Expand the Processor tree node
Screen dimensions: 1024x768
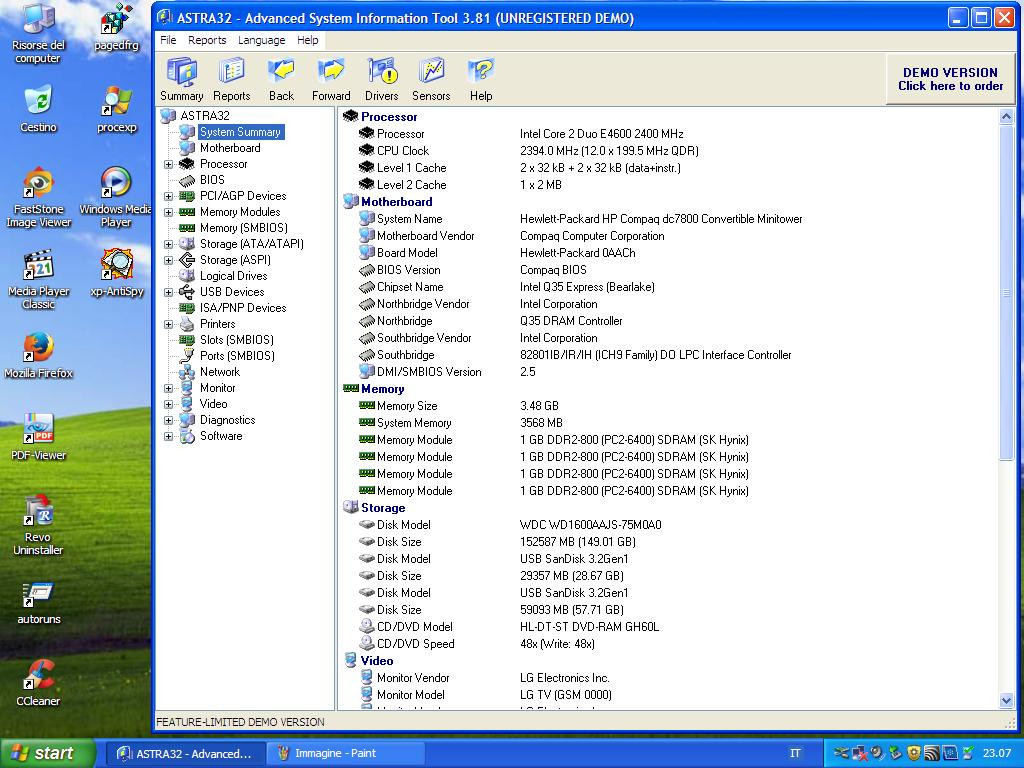(x=169, y=164)
